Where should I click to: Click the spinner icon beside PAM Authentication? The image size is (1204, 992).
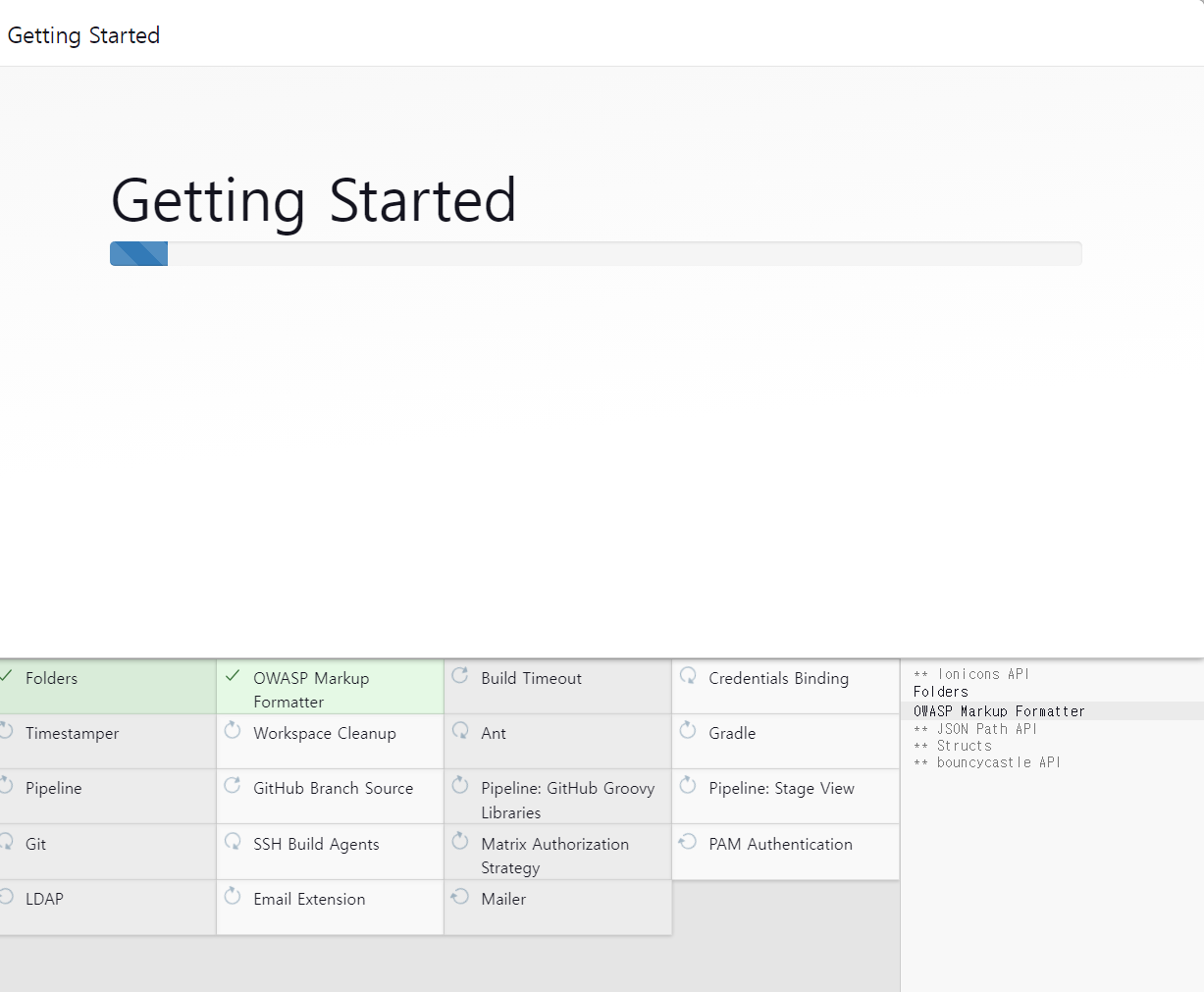tap(688, 841)
